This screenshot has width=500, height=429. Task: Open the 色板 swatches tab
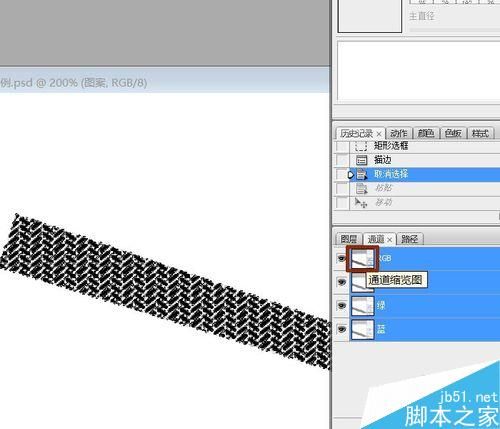(453, 133)
